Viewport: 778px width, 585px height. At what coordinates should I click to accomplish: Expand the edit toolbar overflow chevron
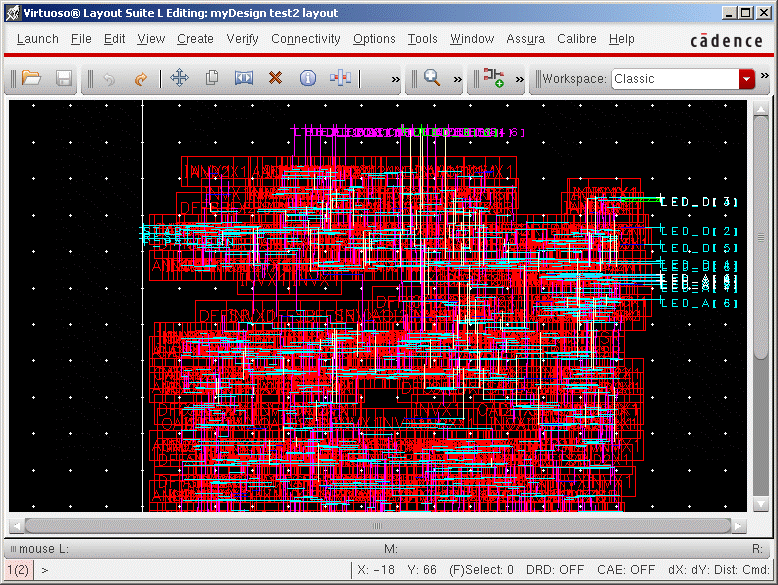[395, 79]
